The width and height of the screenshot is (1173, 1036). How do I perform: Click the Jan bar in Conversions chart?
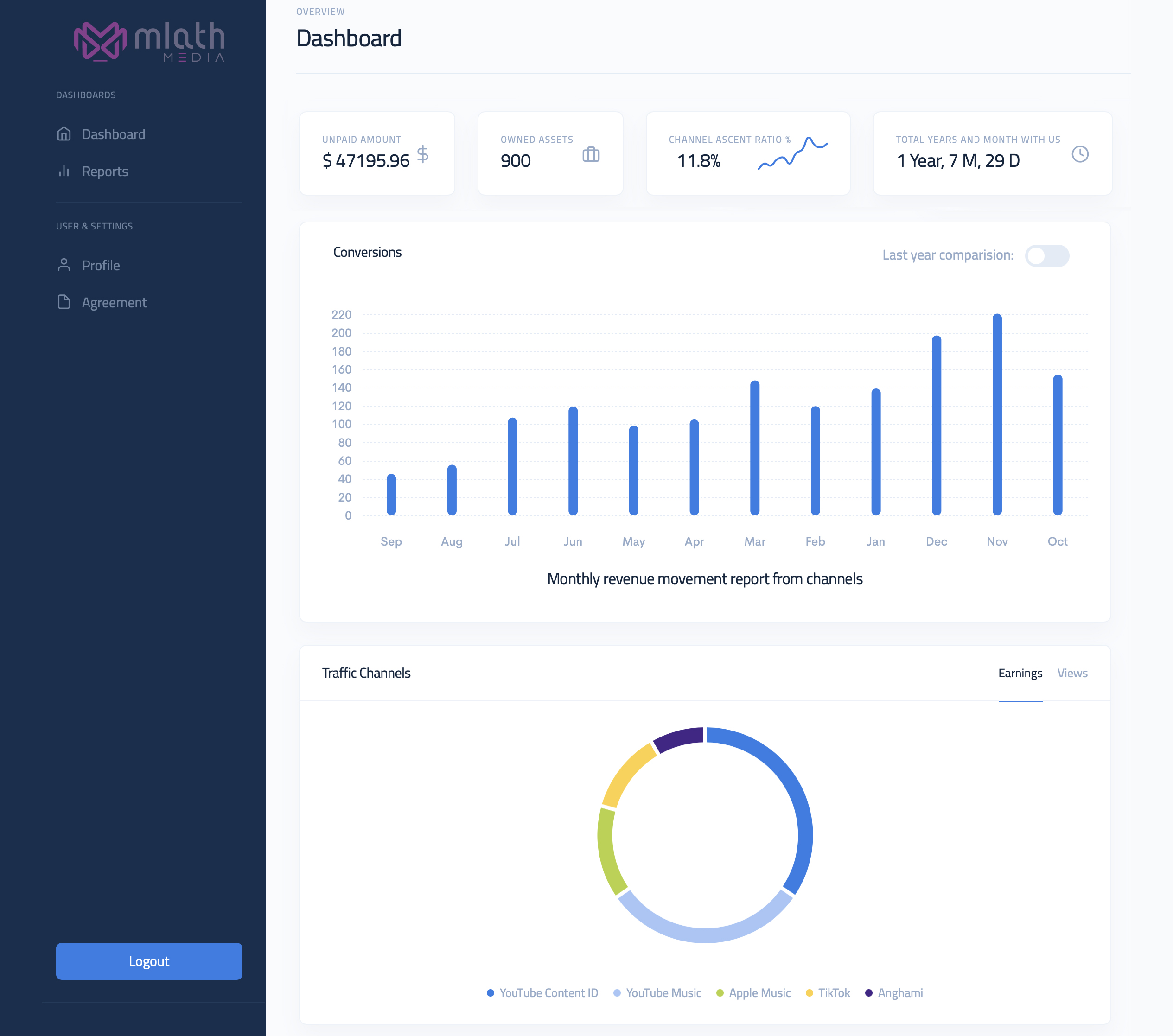pos(876,451)
